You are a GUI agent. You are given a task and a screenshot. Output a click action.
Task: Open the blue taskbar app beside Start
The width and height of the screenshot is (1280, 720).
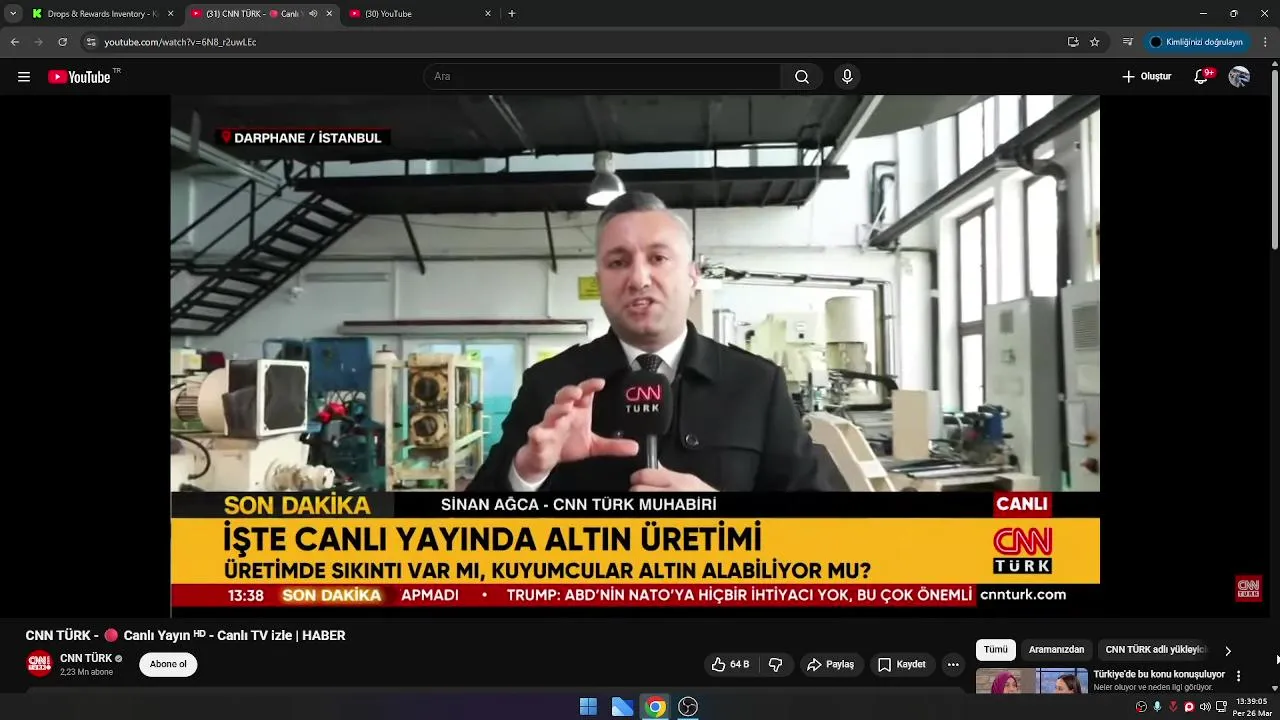(622, 707)
